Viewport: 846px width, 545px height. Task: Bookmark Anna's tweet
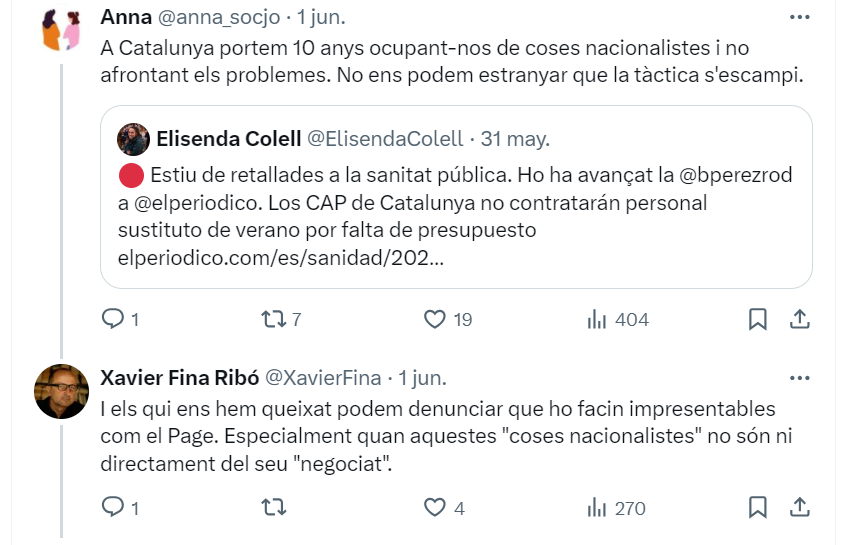758,320
